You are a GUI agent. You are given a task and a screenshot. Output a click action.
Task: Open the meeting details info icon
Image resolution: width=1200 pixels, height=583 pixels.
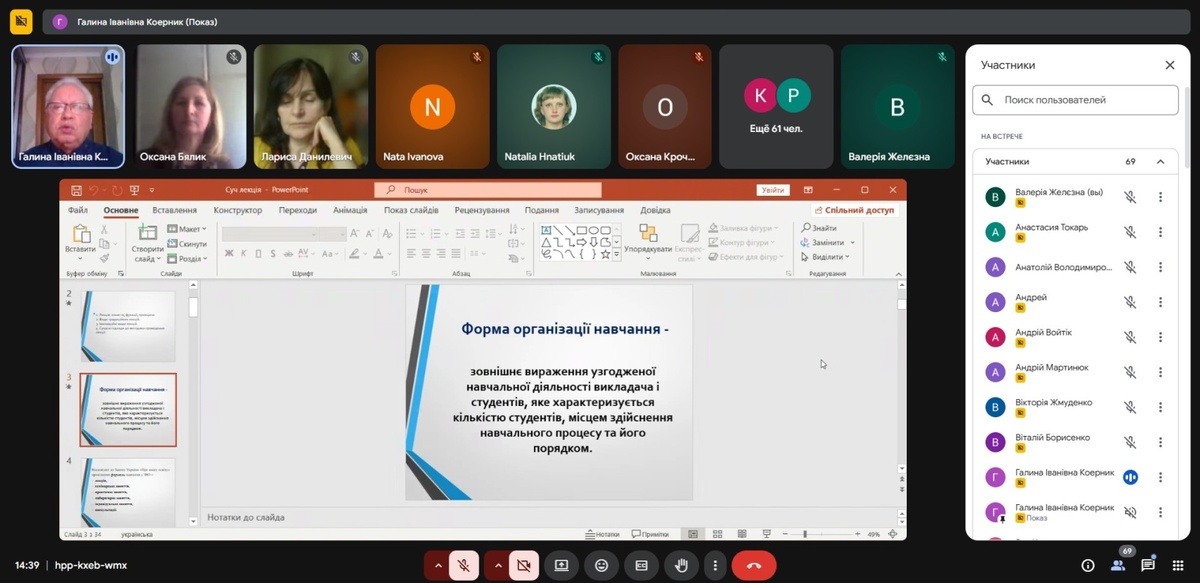click(x=1088, y=565)
